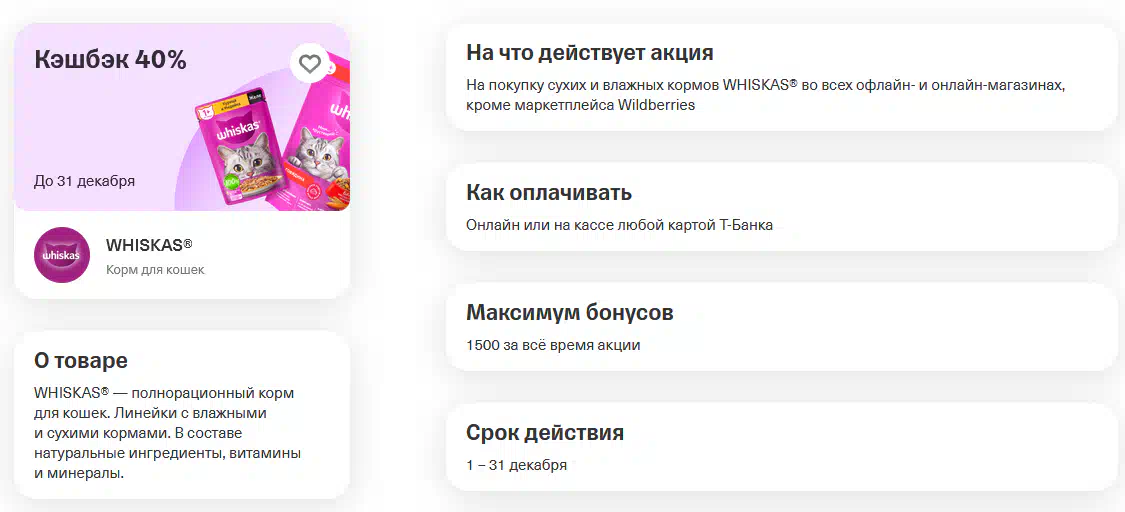
Task: Click the "Срок действия" heading
Action: tap(545, 433)
